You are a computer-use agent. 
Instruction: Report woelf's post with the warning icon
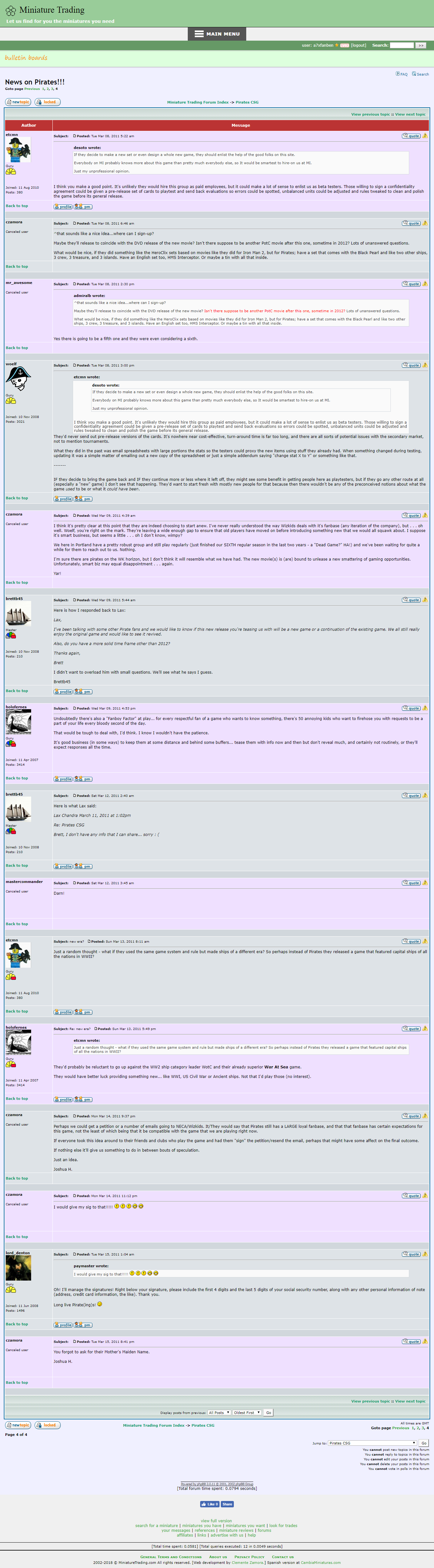(x=425, y=365)
